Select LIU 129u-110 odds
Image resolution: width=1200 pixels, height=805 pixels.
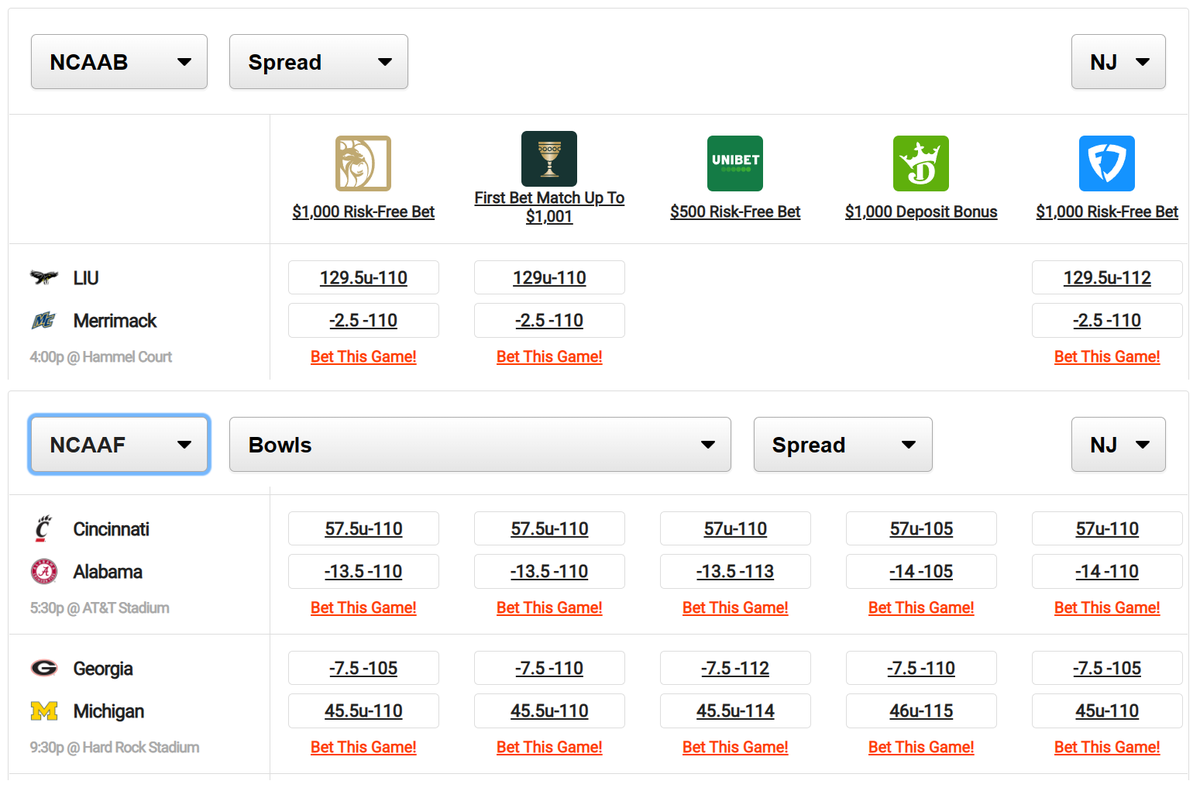(x=549, y=278)
